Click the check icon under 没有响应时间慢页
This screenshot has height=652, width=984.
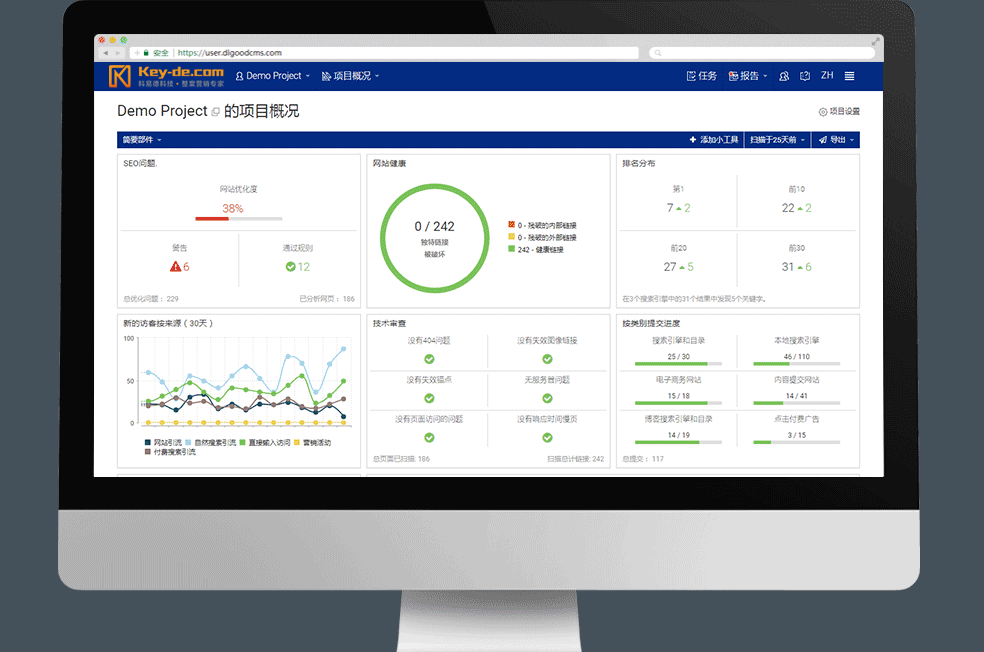pyautogui.click(x=547, y=438)
